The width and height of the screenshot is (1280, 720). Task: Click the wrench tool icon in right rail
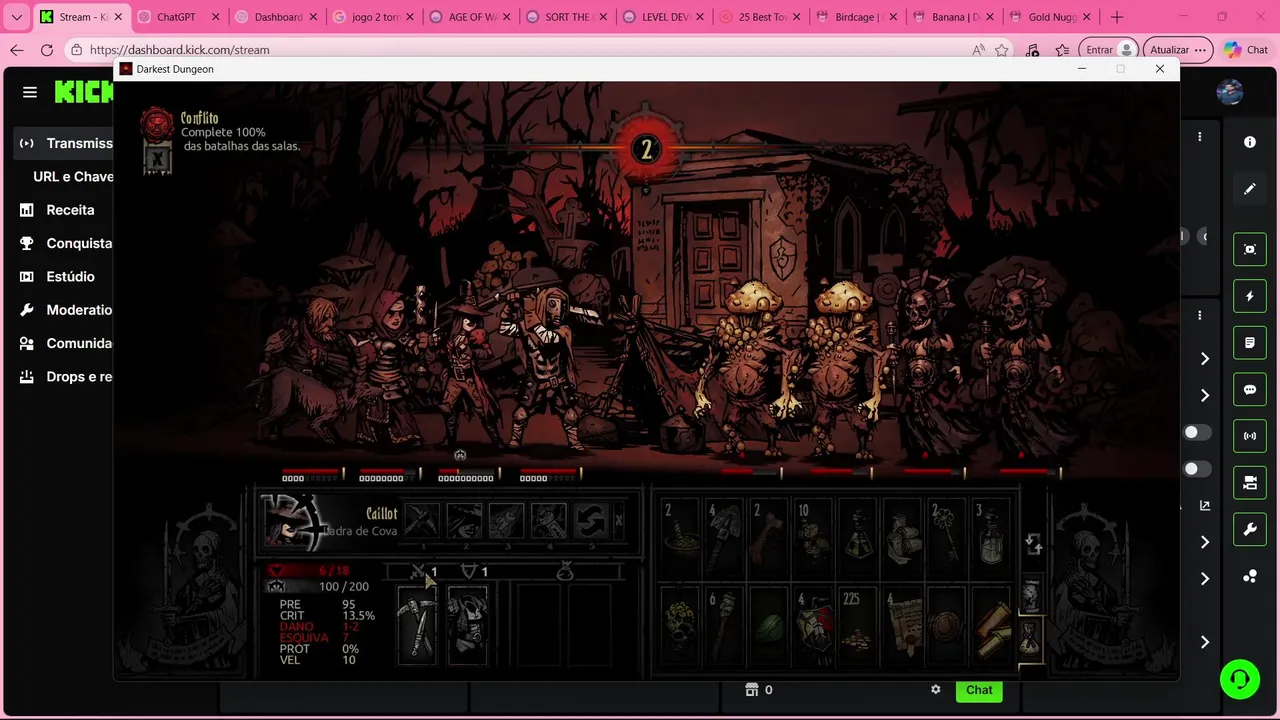1249,530
